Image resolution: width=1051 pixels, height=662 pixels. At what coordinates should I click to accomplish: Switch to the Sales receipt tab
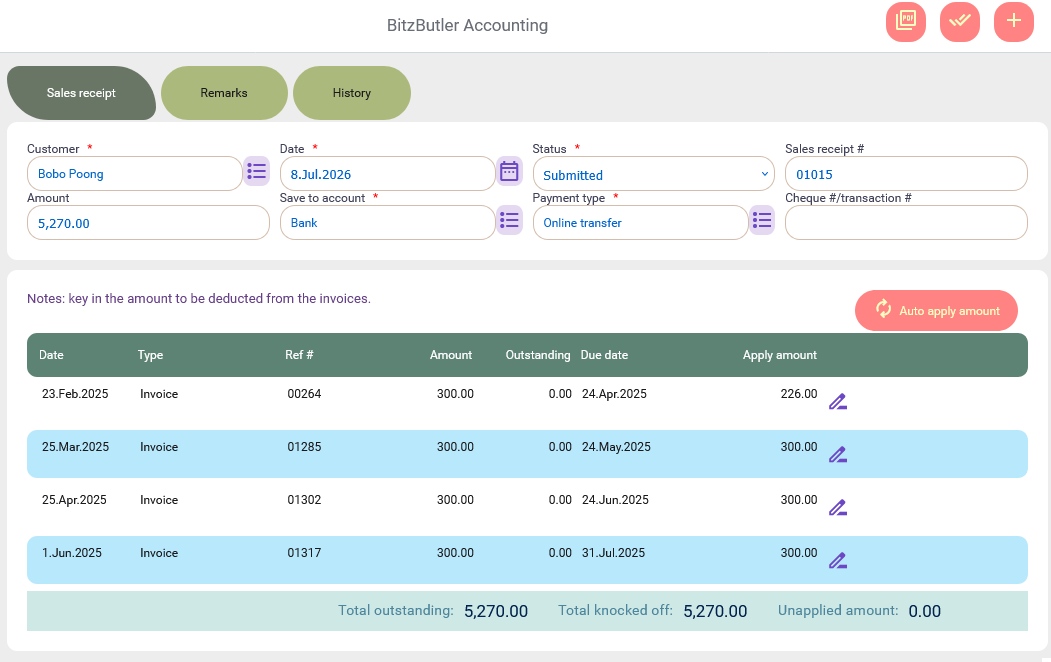(81, 93)
